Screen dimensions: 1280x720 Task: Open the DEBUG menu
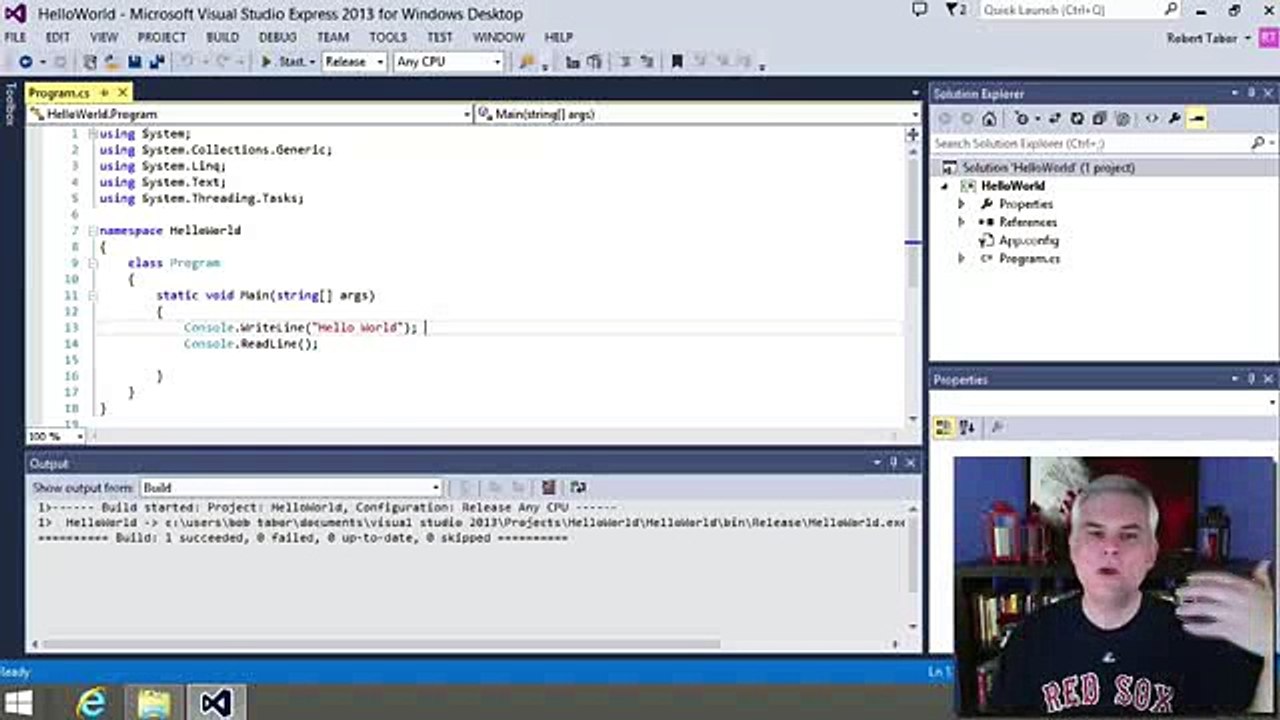[278, 37]
